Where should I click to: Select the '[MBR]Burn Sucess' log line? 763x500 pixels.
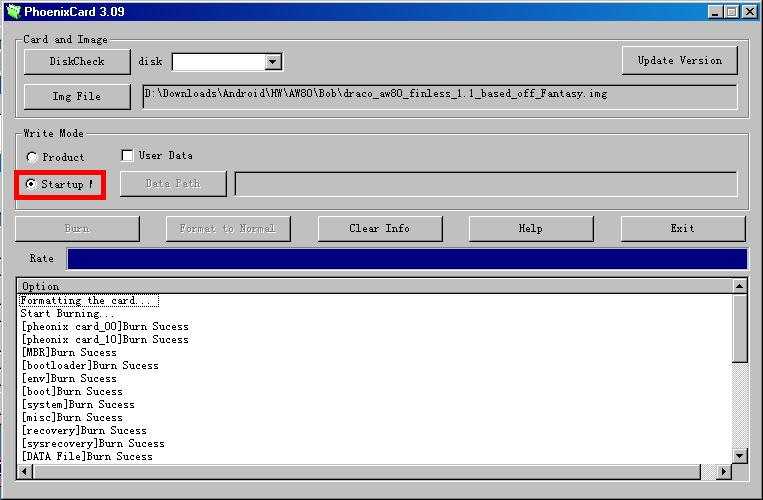tap(69, 353)
